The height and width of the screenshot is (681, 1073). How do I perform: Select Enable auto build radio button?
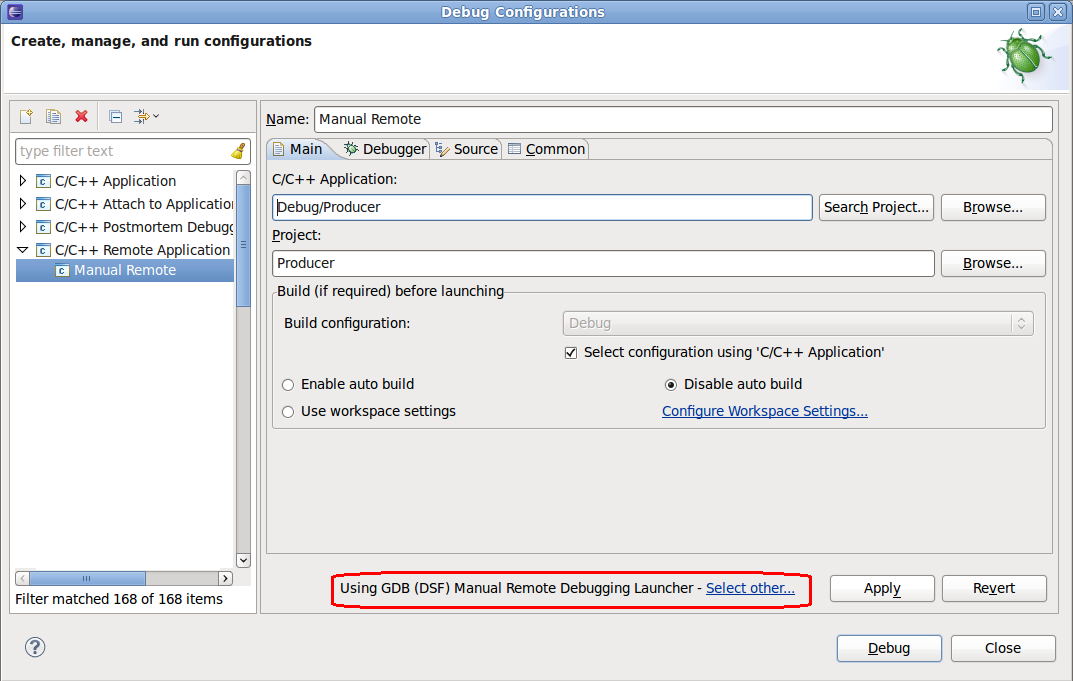tap(288, 385)
